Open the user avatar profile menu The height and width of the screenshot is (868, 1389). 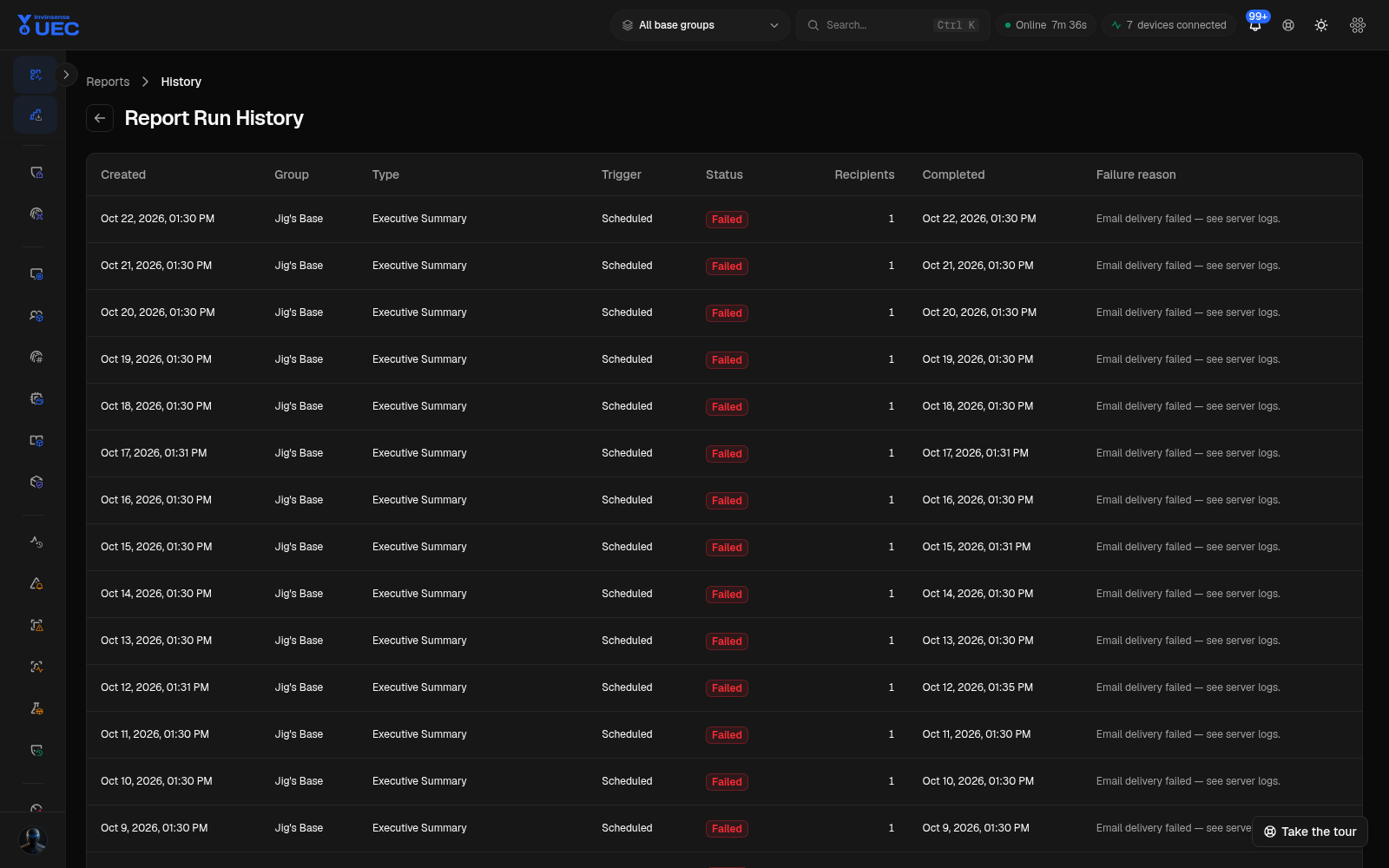(x=33, y=839)
